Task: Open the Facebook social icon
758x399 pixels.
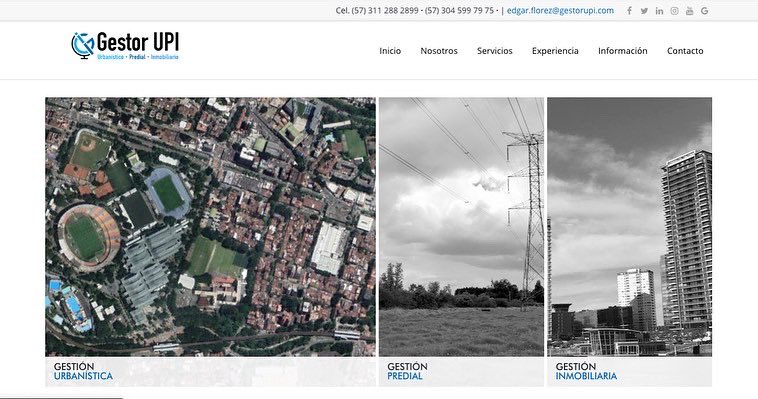Action: click(629, 11)
